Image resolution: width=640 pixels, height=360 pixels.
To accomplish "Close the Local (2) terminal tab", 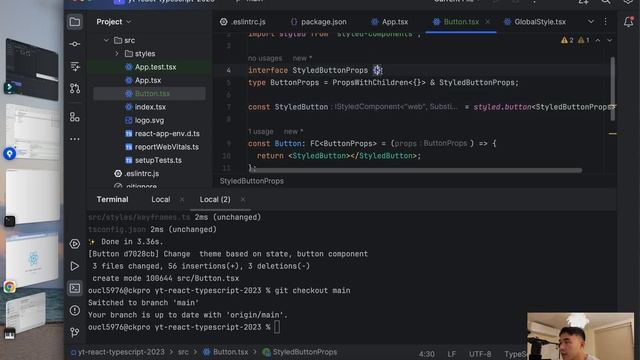I will 243,199.
